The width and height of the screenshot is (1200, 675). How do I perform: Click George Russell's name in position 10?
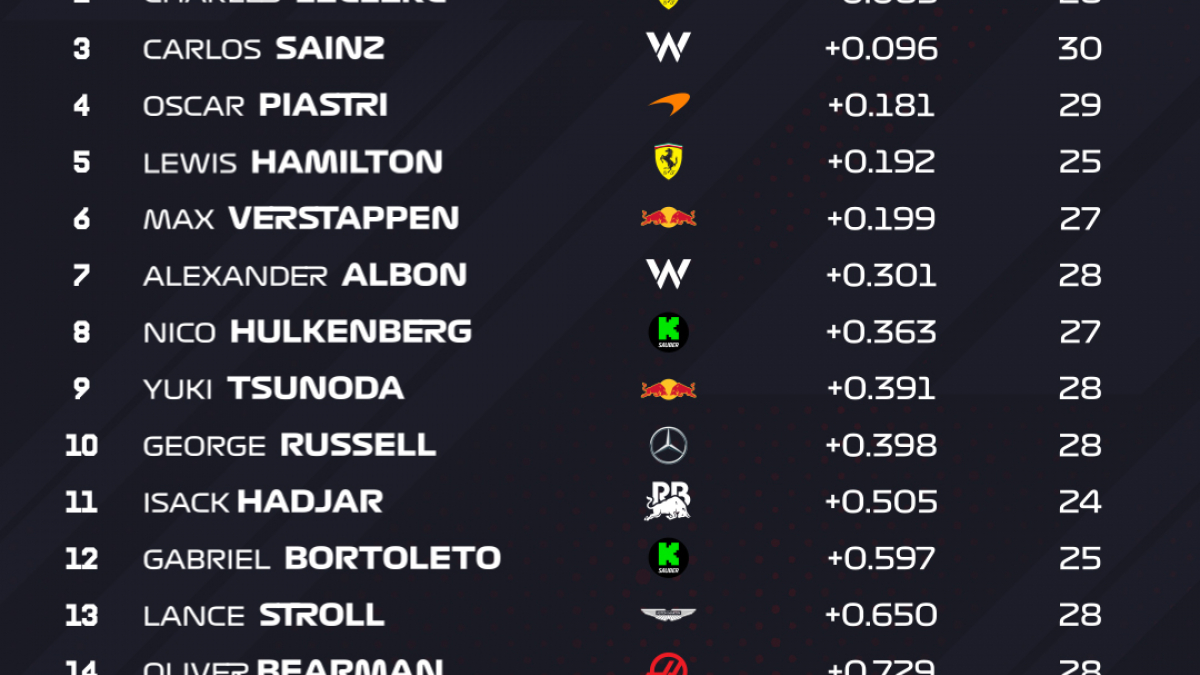tap(289, 445)
